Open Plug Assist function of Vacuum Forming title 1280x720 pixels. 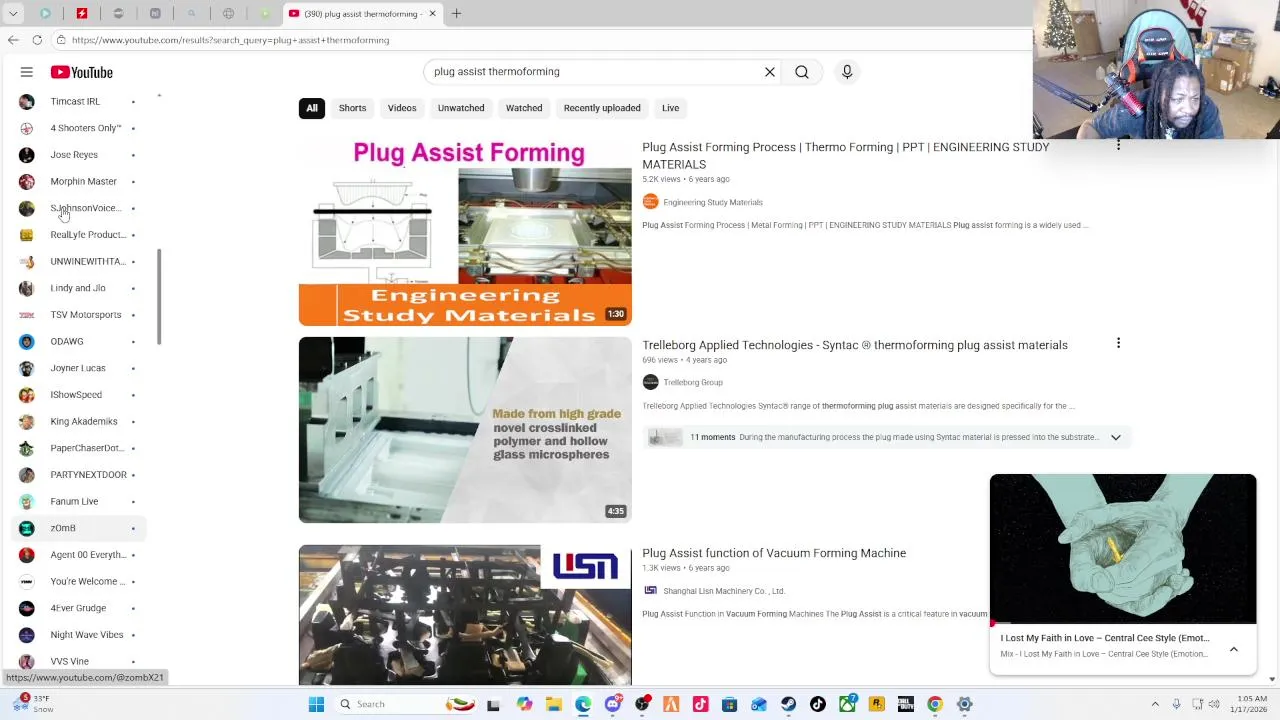click(x=774, y=553)
